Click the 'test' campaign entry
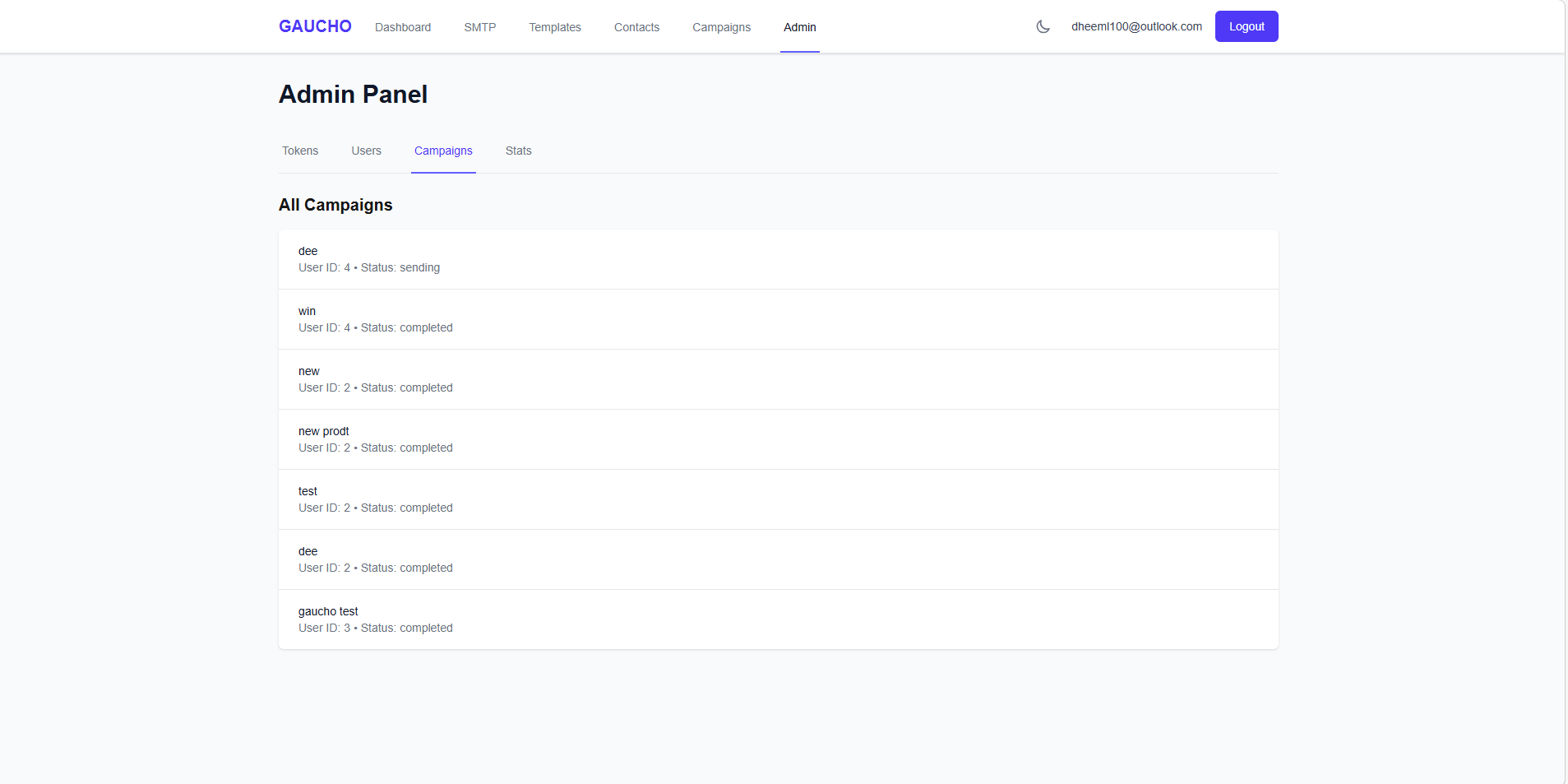 tap(777, 499)
